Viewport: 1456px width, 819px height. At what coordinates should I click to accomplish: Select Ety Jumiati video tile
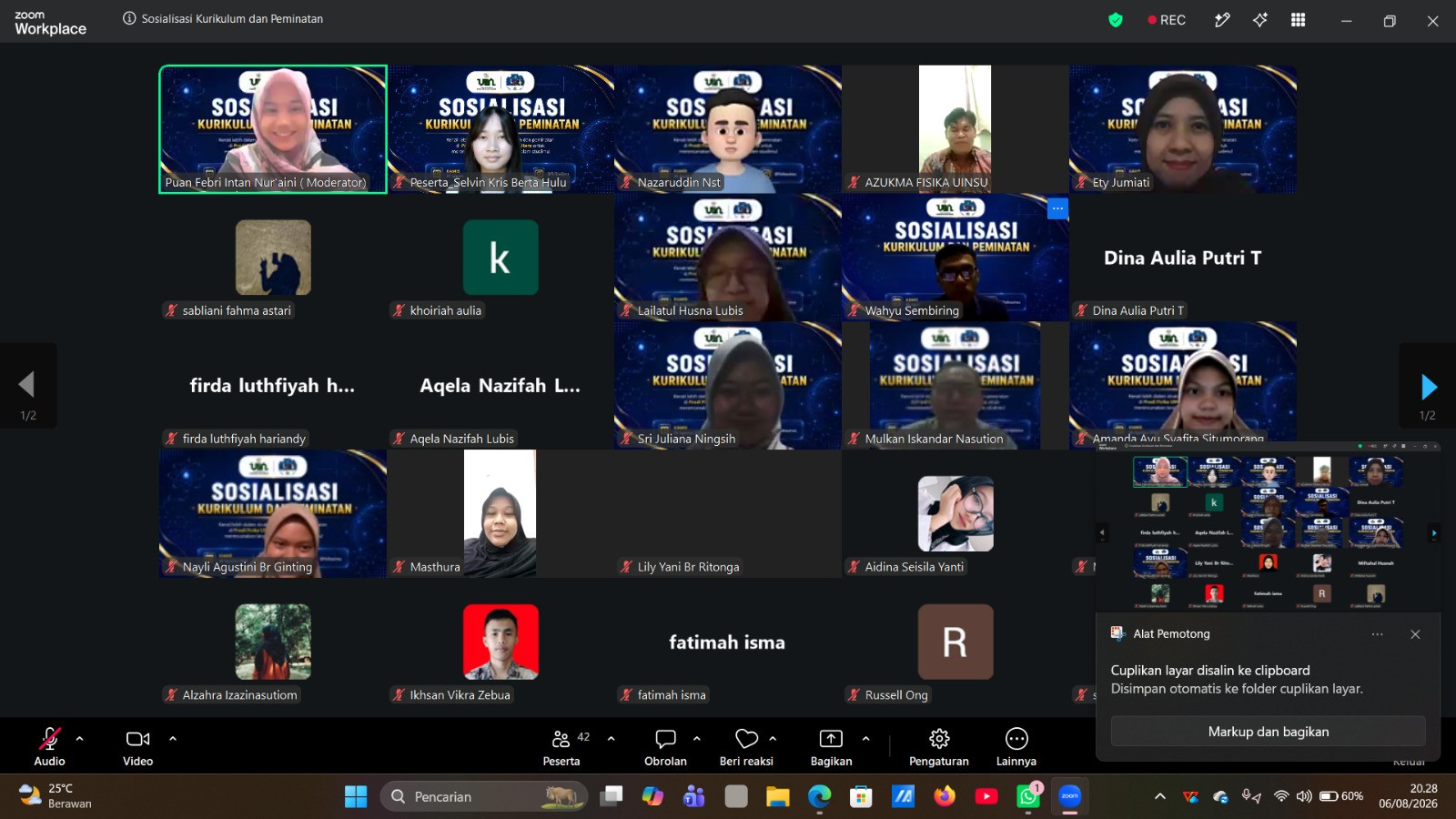coord(1183,129)
